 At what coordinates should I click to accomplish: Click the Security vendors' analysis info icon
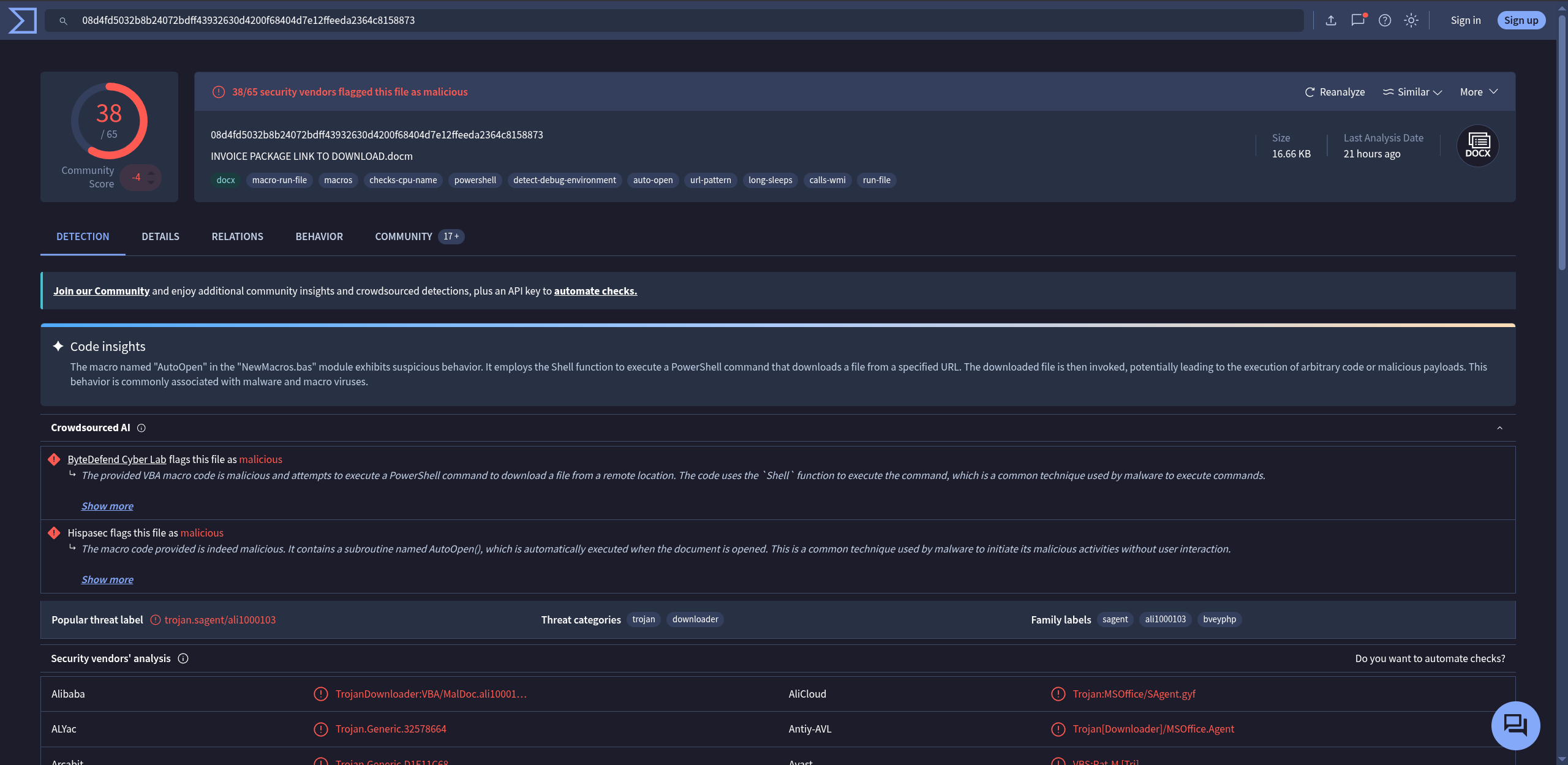point(183,658)
